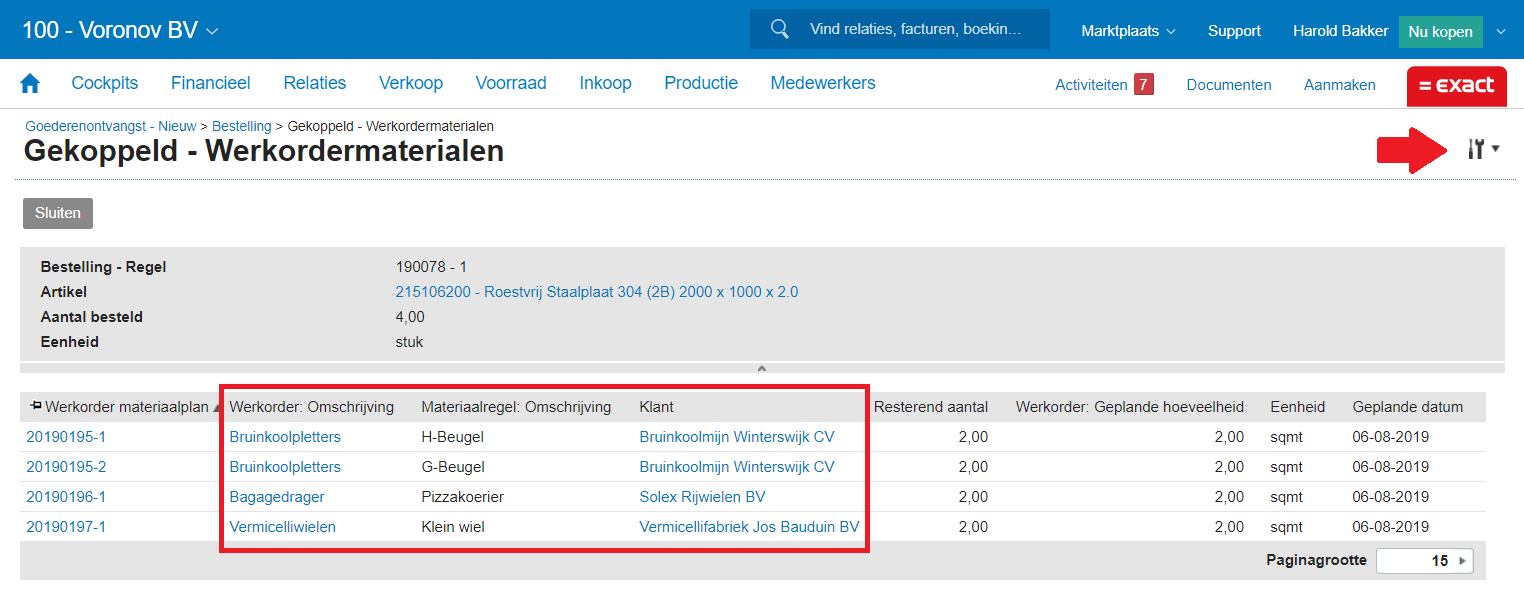Screen dimensions: 1524x593
Task: Select the G-Beugel cell
Action: click(453, 467)
